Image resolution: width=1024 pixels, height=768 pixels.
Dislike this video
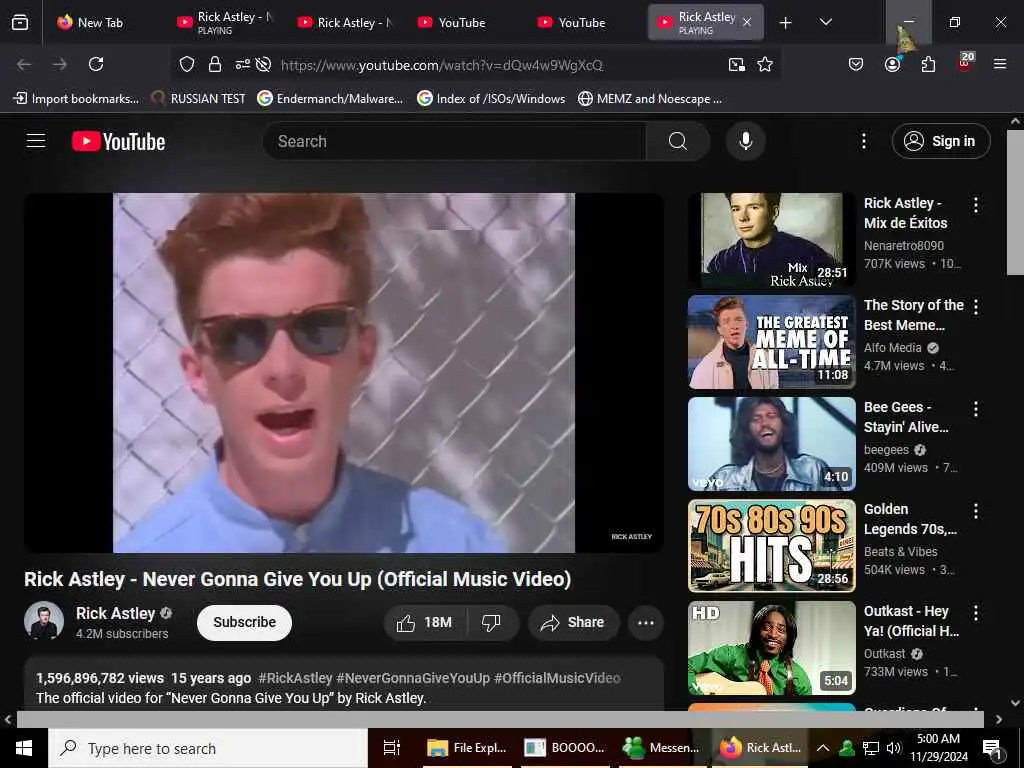coord(491,622)
